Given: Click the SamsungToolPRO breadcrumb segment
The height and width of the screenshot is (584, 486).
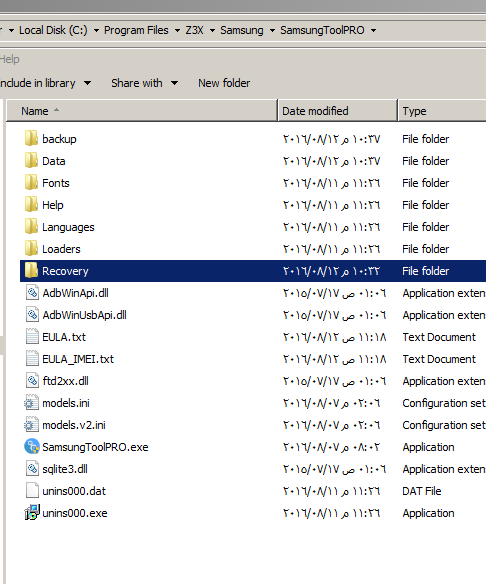Looking at the screenshot, I should pos(322,30).
